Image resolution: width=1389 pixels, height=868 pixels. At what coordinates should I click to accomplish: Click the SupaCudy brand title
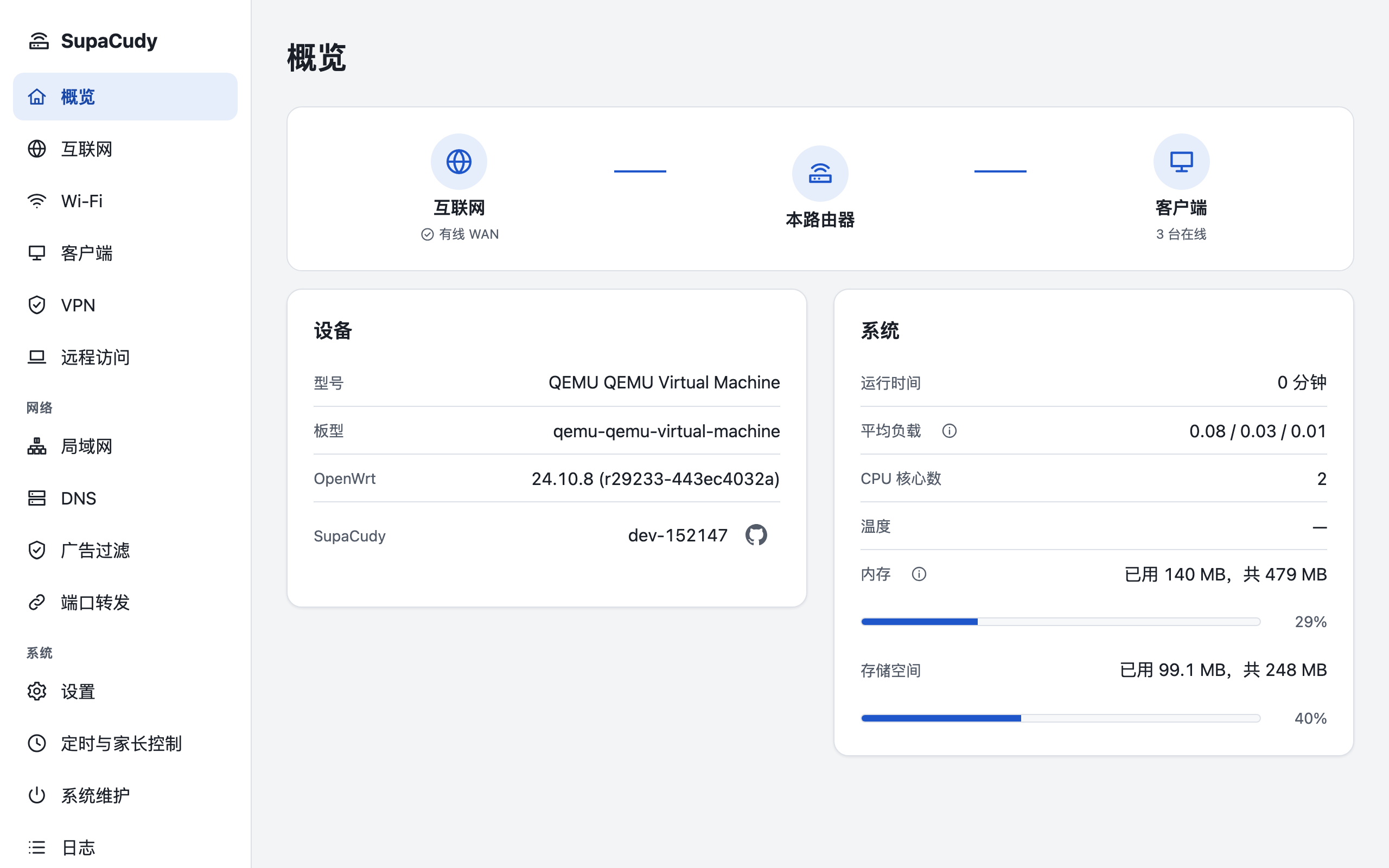(x=109, y=41)
